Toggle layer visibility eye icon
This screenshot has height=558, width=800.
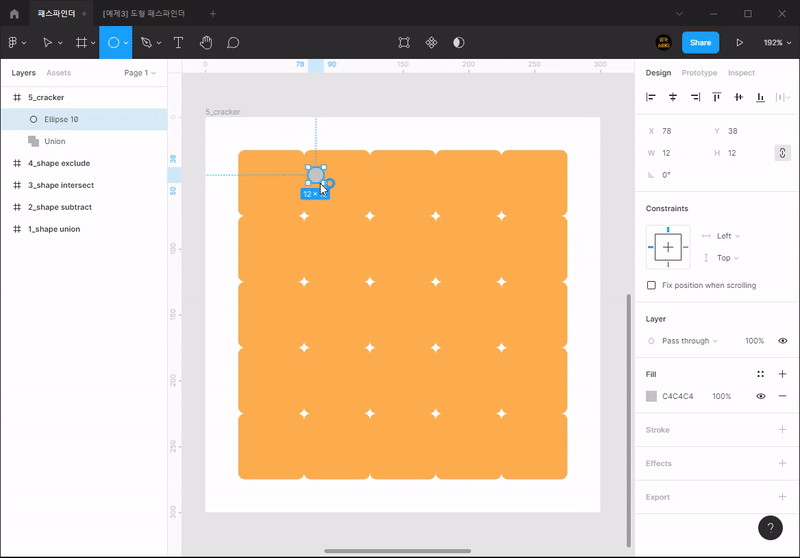click(782, 341)
